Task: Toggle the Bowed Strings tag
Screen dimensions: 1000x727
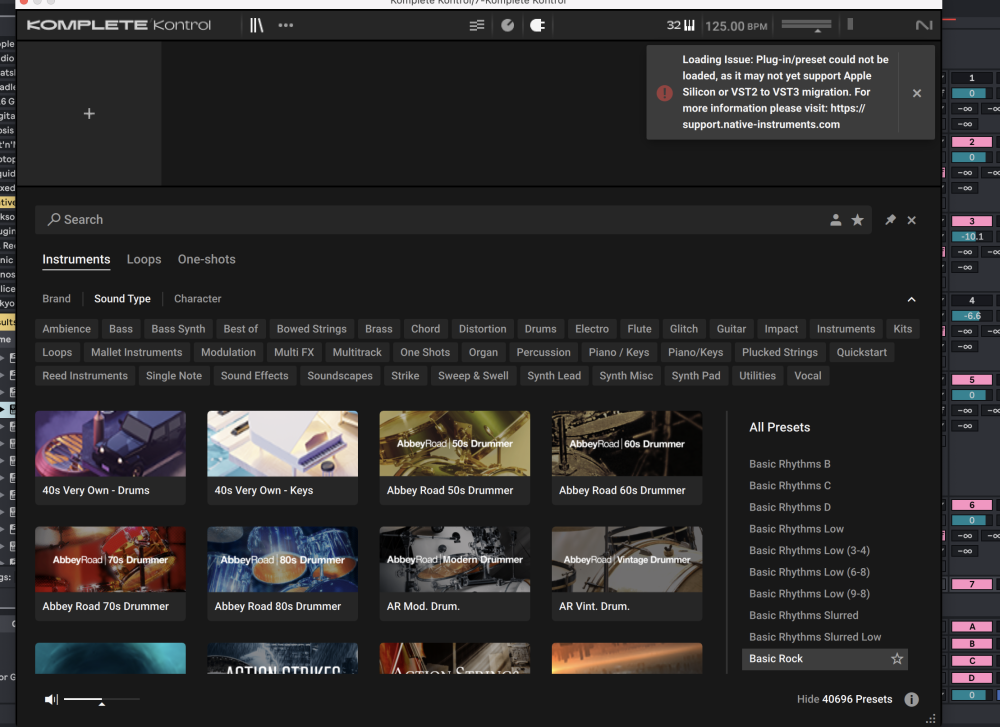Action: click(312, 329)
